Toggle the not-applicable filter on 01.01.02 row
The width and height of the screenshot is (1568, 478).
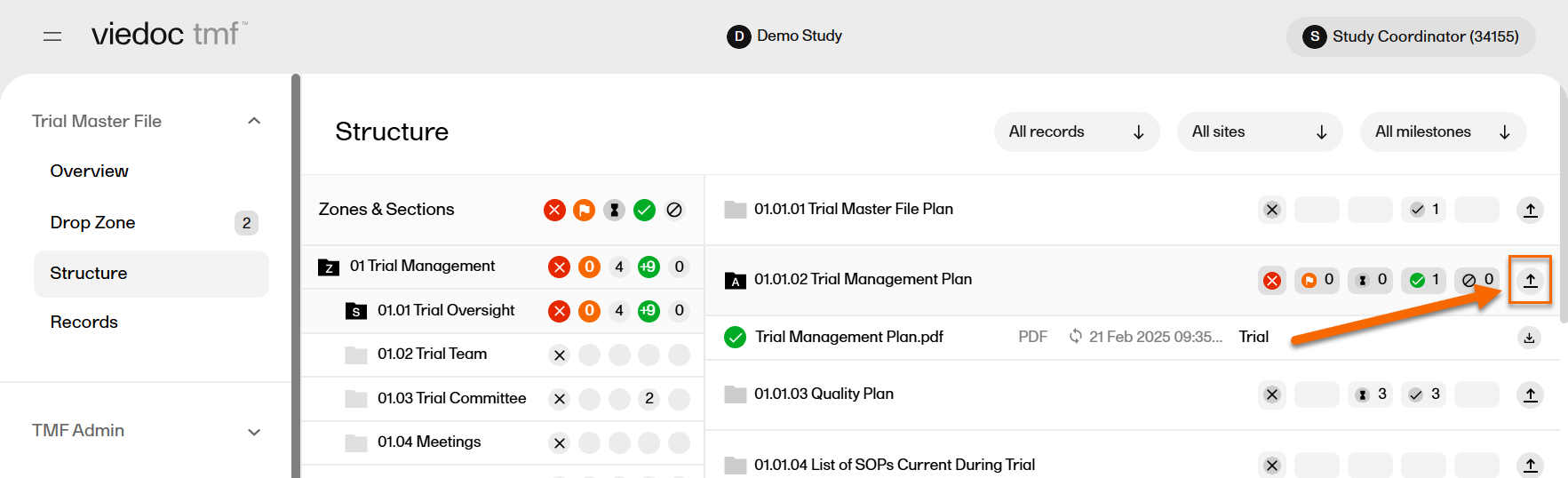coord(1477,280)
